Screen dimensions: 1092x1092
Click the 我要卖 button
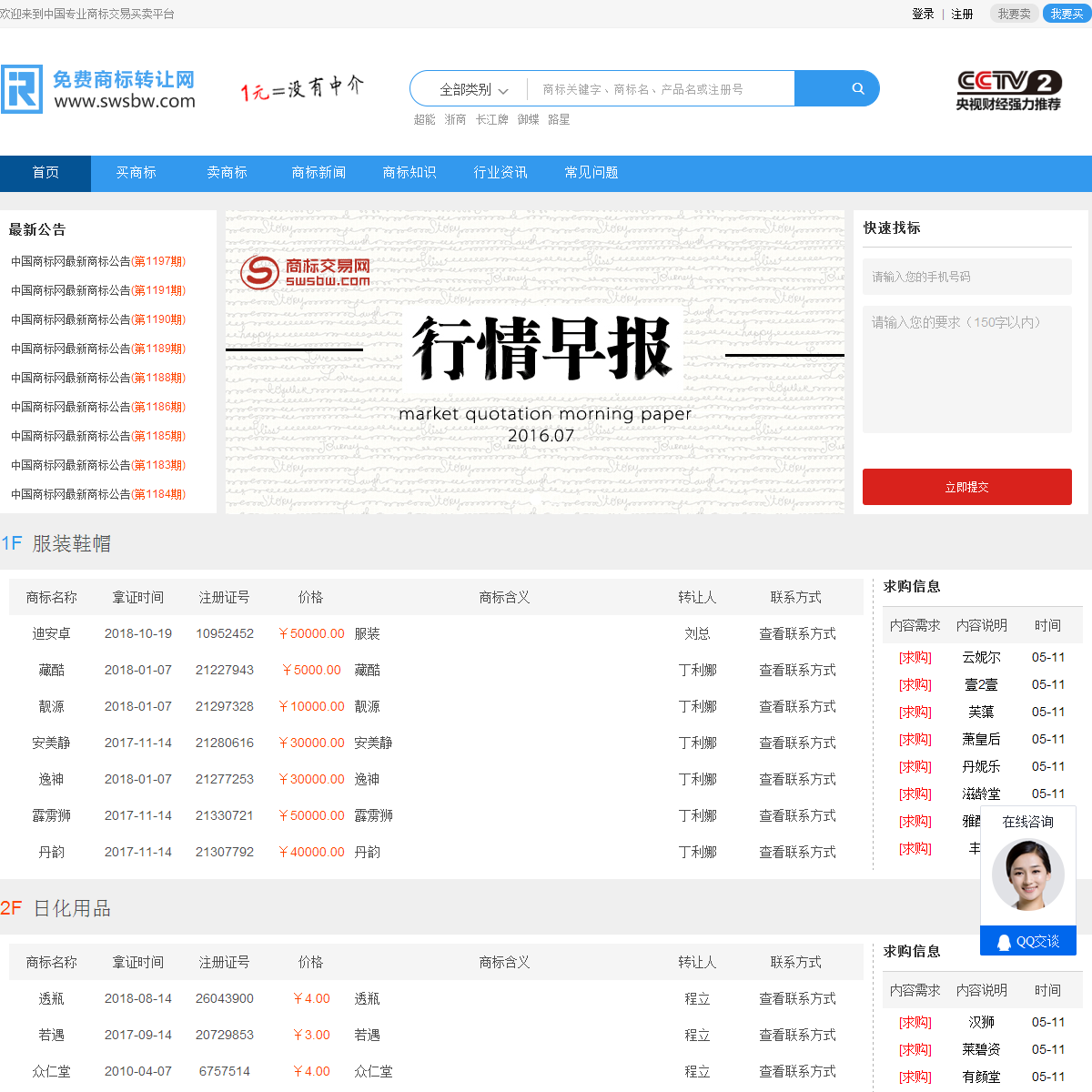1014,14
